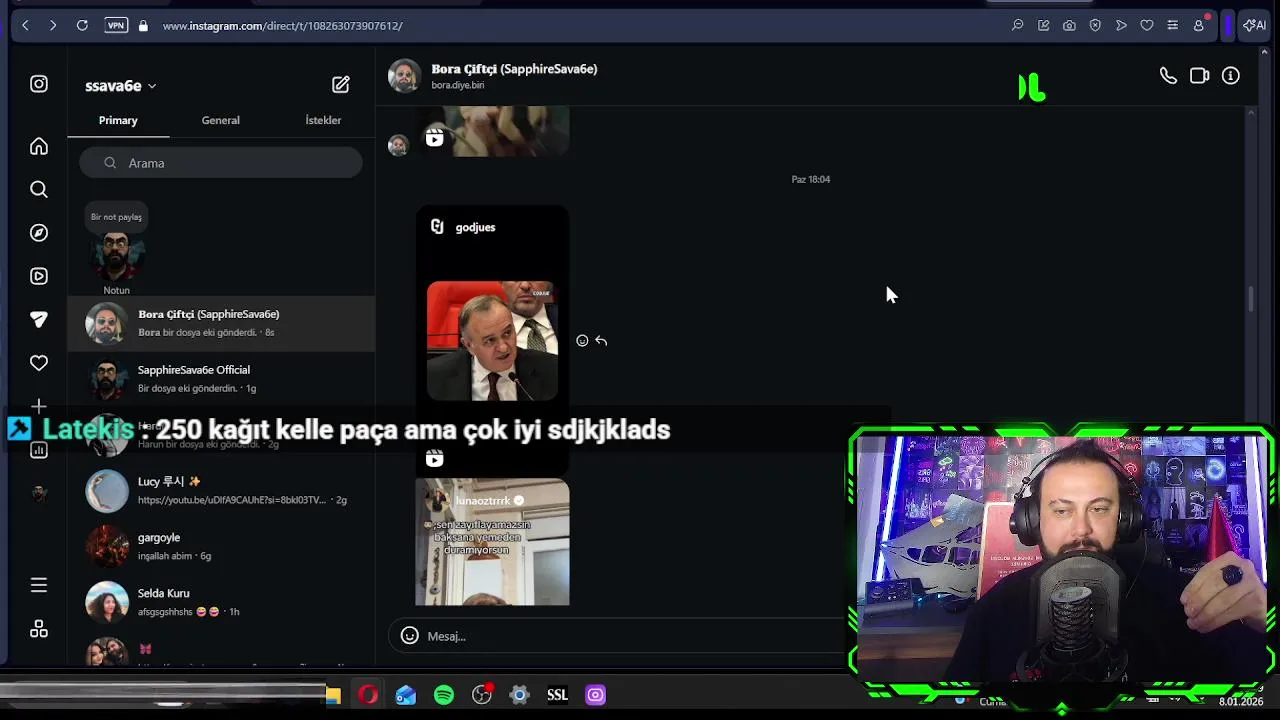Take a snapshot with the camera icon in browser toolbar

pos(1069,25)
